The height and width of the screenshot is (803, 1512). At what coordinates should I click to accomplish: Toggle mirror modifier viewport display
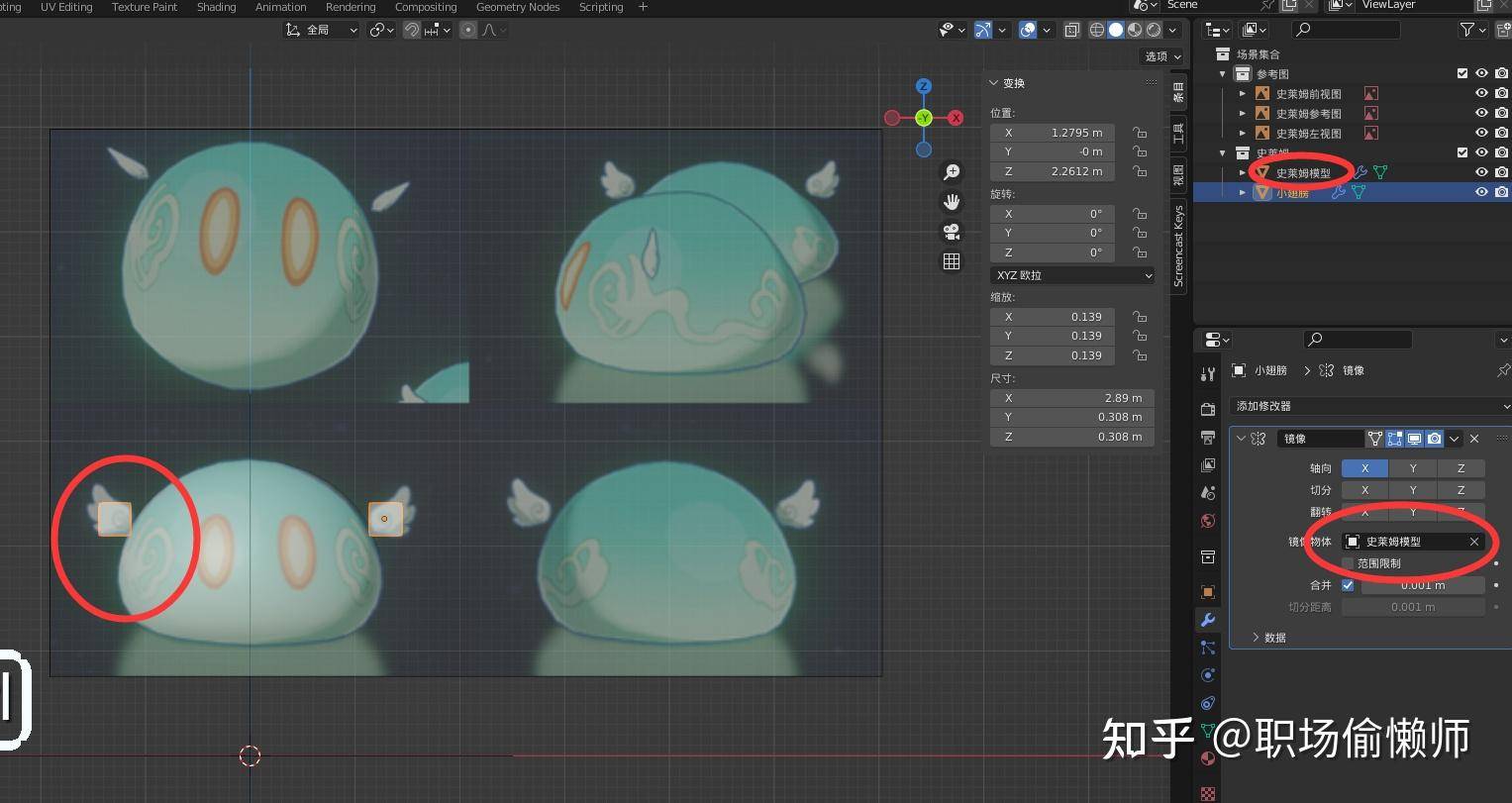click(1414, 439)
